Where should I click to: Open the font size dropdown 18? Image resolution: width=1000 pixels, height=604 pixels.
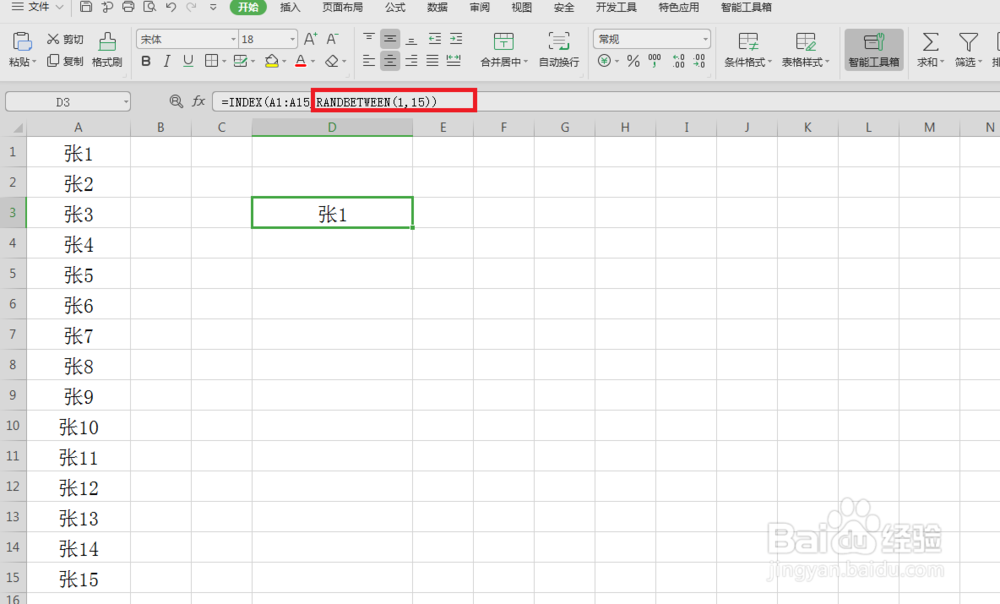point(292,40)
